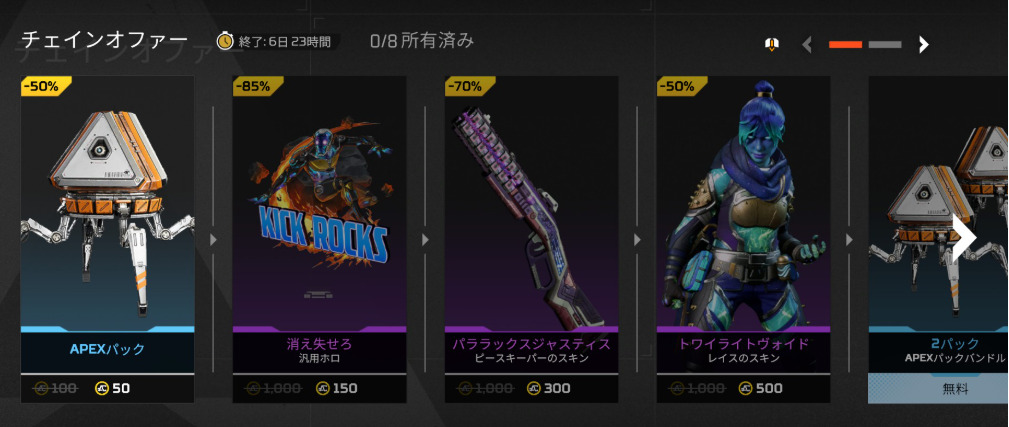Image resolution: width=1009 pixels, height=427 pixels.
Task: Click the 500 coin price on Wraith skin
Action: coord(761,388)
